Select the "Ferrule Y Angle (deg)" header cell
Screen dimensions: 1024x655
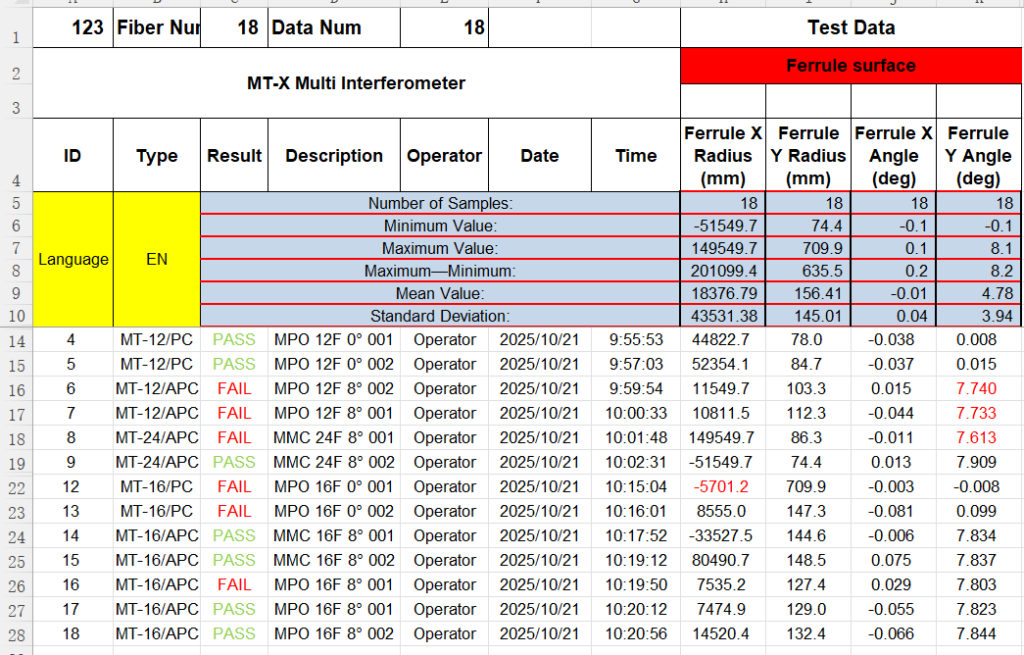coord(978,155)
